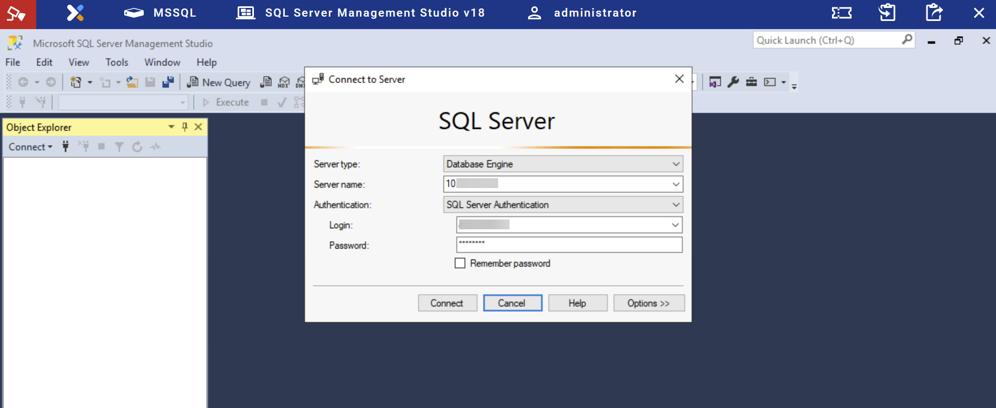Click the Options >> button
This screenshot has width=996, height=408.
648,303
